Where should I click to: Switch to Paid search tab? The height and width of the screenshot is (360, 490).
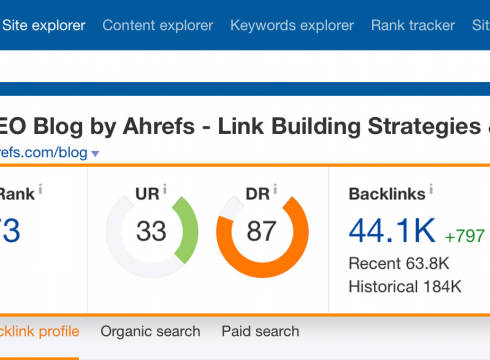point(260,332)
